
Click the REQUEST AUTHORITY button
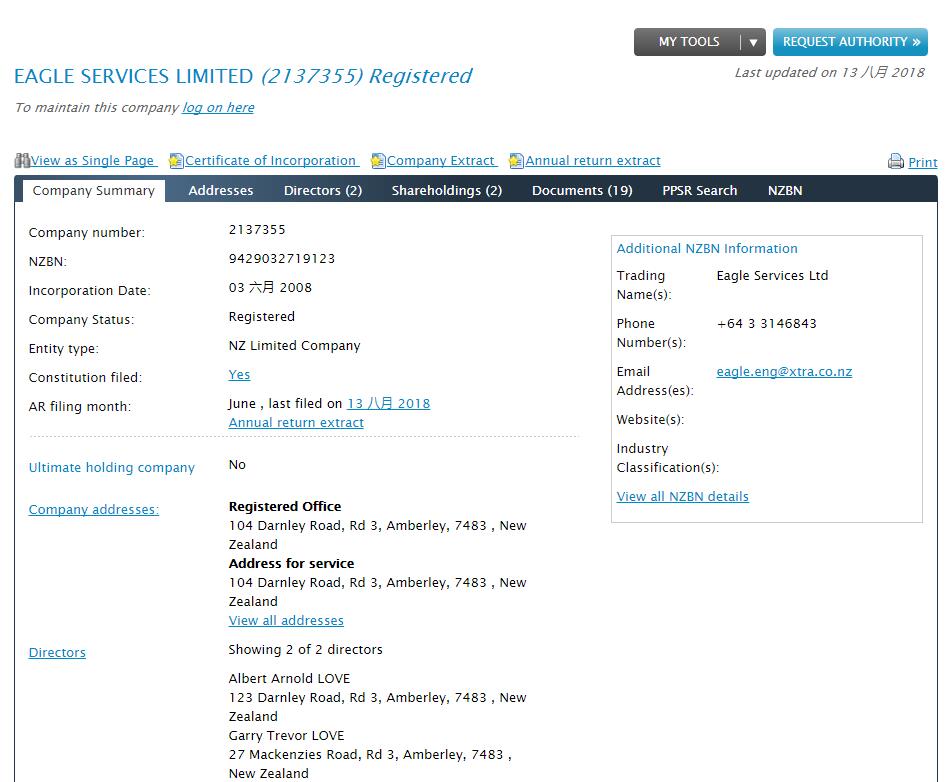pyautogui.click(x=850, y=42)
